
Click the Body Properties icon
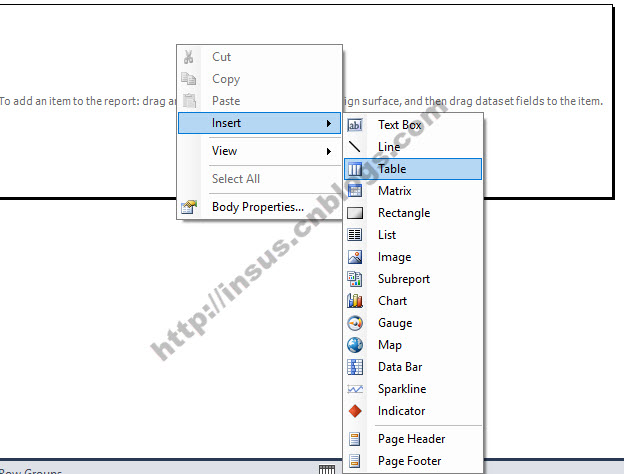pyautogui.click(x=189, y=207)
